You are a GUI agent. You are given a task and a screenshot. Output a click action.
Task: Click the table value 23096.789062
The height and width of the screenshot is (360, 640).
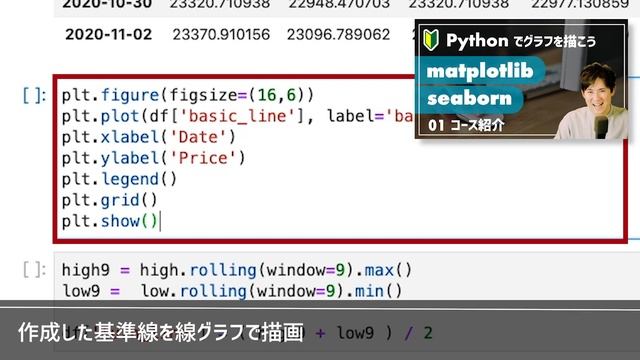(338, 34)
